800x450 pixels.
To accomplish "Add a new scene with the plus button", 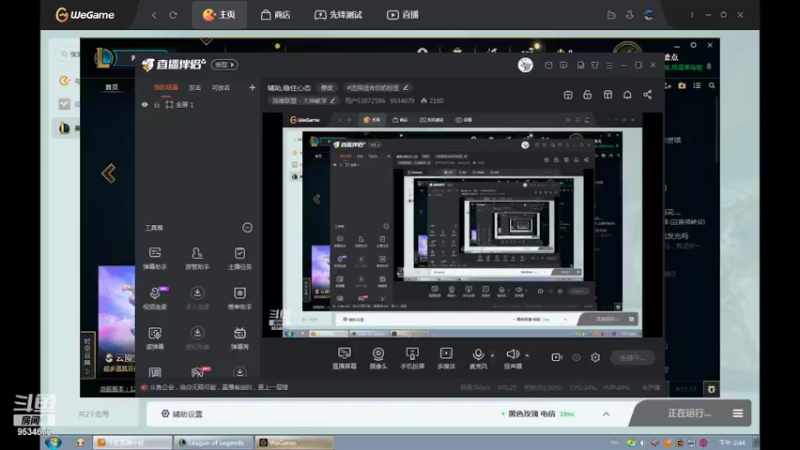I will click(252, 88).
